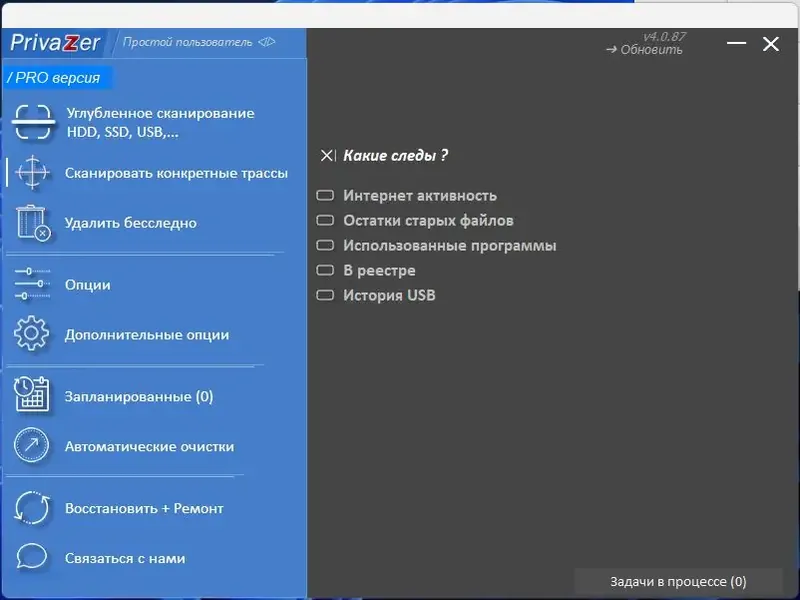800x600 pixels.
Task: Toggle the Интернет активность checkbox
Action: pyautogui.click(x=325, y=195)
